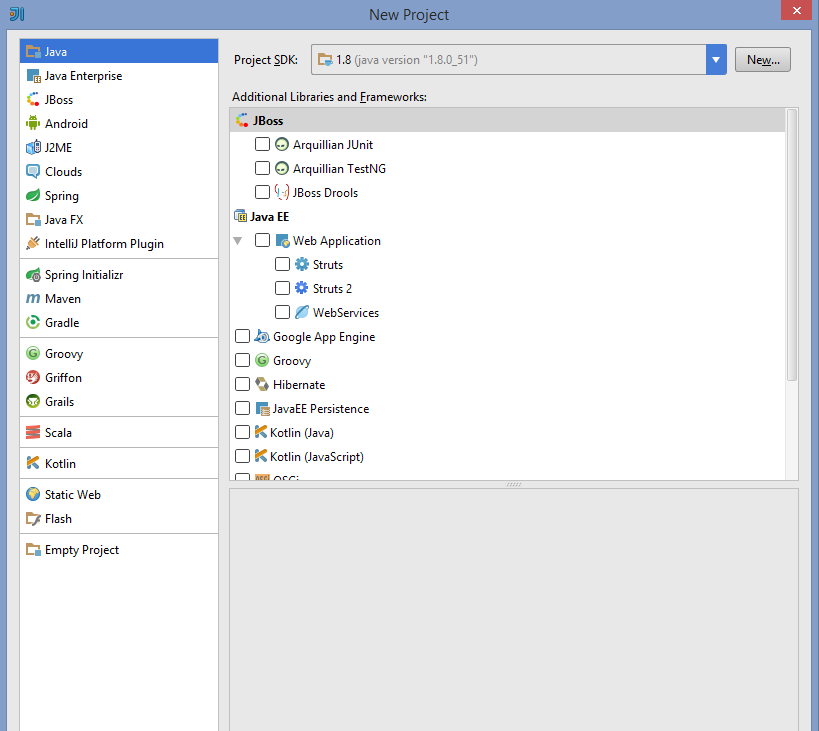819x731 pixels.
Task: Choose Gradle project type
Action: coord(119,323)
